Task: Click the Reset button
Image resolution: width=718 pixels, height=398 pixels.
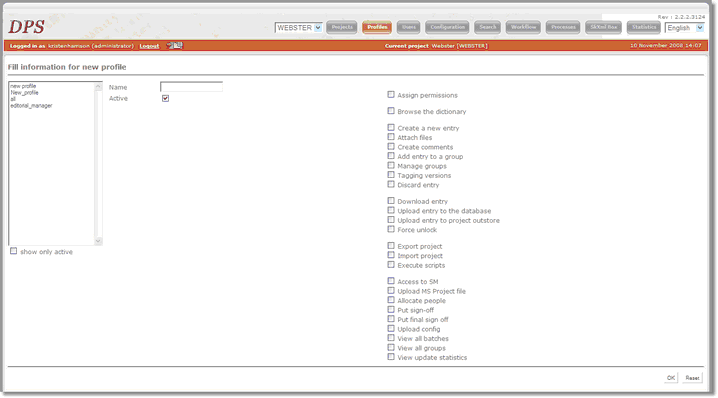Action: coord(692,378)
